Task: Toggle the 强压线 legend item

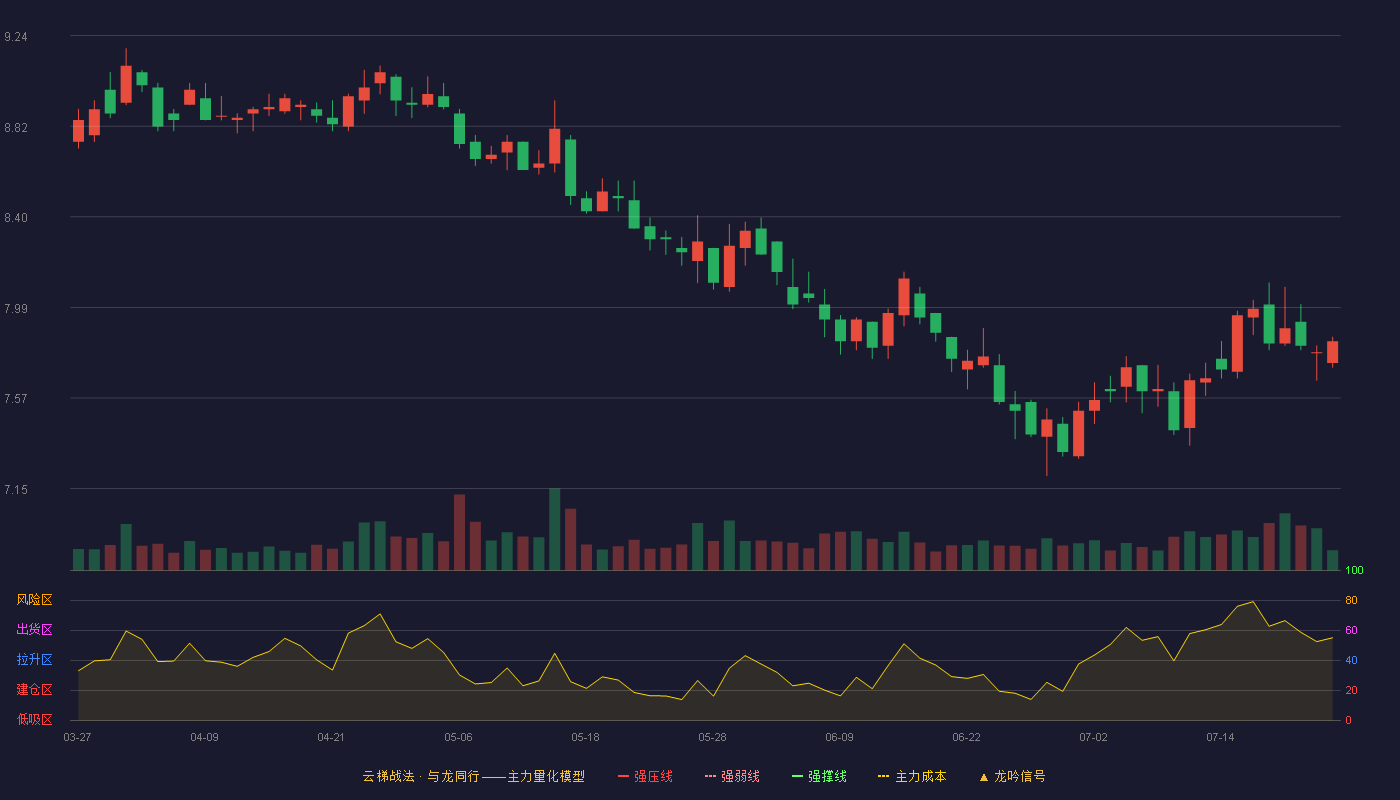Action: coord(645,776)
